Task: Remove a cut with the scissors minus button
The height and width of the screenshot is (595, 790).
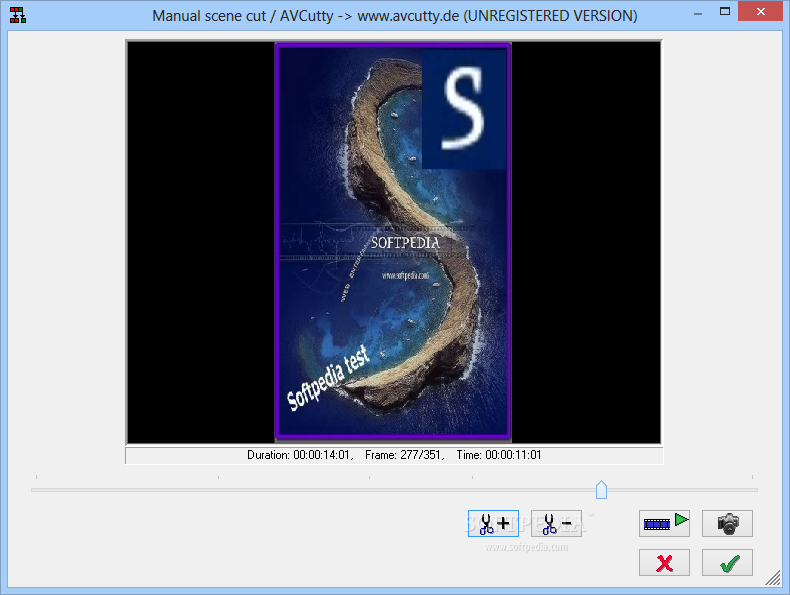Action: click(556, 523)
